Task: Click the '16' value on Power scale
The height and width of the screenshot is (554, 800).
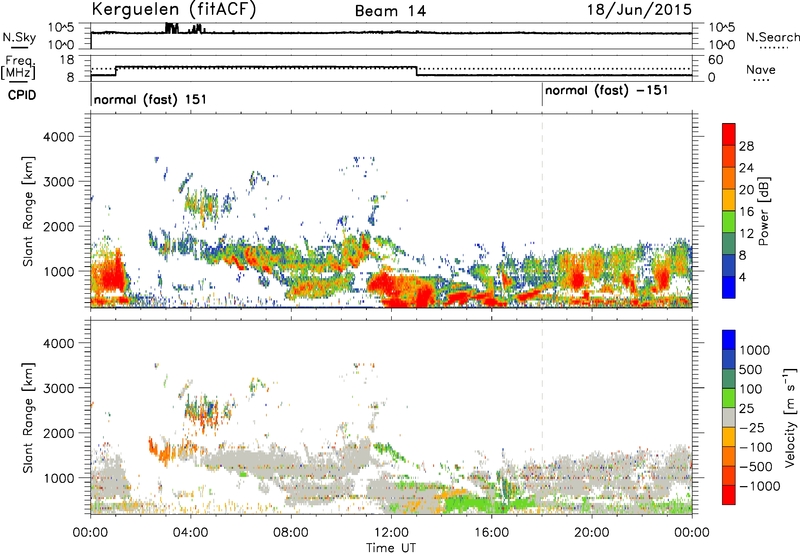Action: [x=746, y=212]
